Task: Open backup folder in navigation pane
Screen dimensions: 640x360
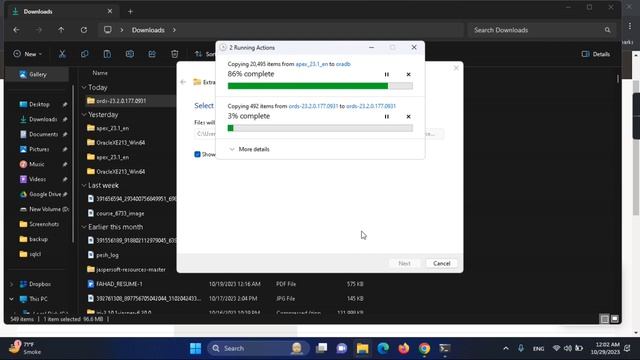Action: pos(38,239)
